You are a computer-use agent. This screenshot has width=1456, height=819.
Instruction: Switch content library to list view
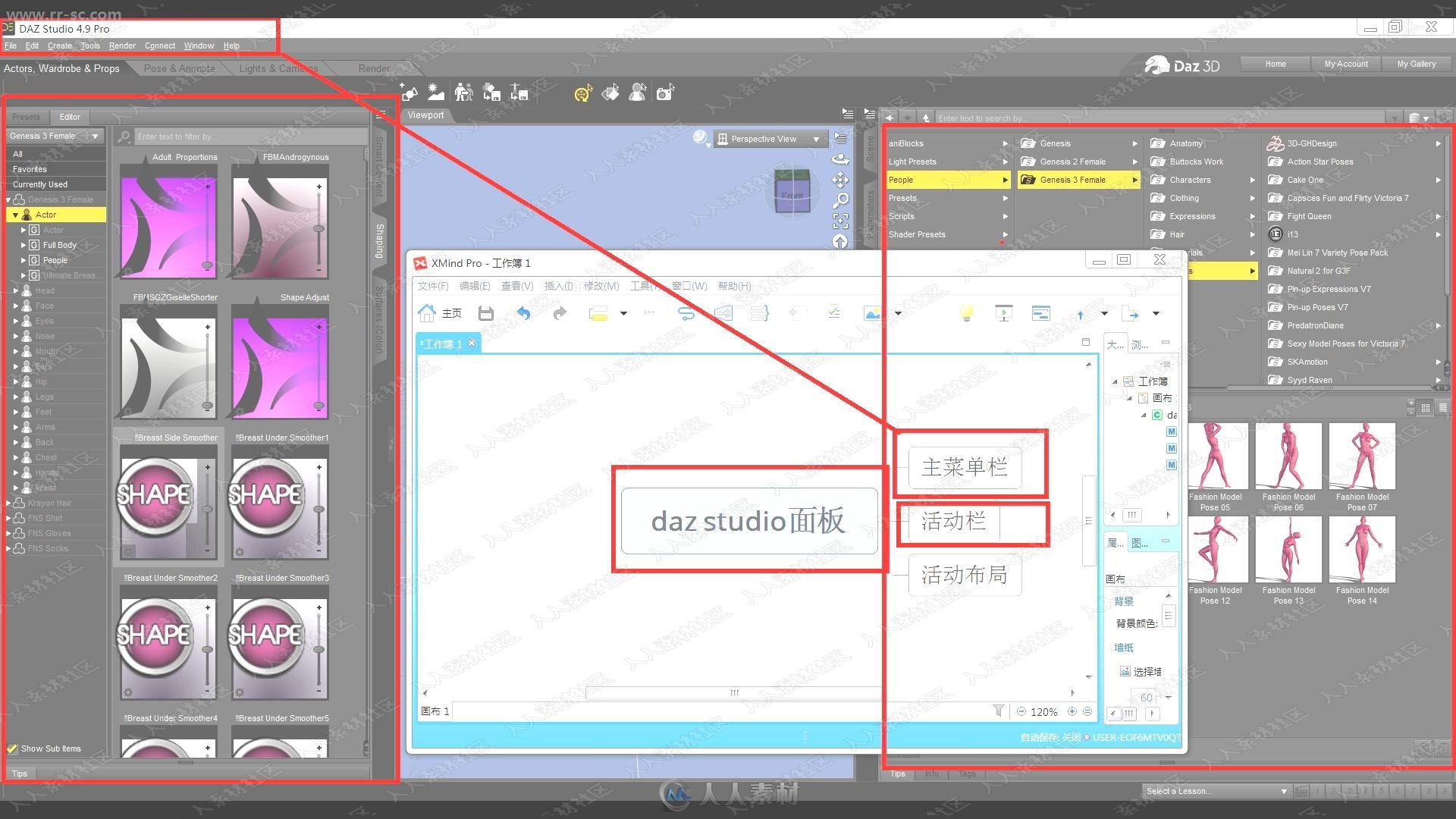pos(1443,408)
